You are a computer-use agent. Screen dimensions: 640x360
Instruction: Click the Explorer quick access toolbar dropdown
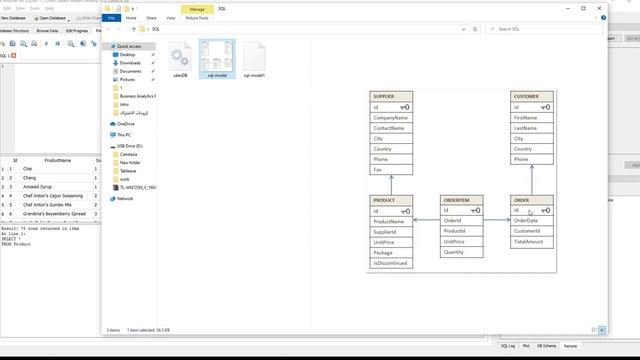[x=133, y=9]
